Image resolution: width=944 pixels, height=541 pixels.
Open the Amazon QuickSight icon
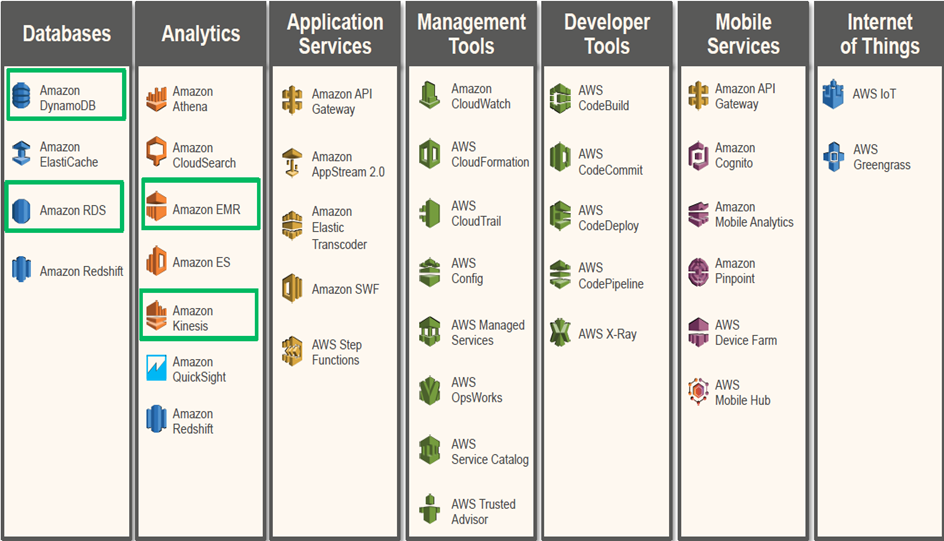156,369
